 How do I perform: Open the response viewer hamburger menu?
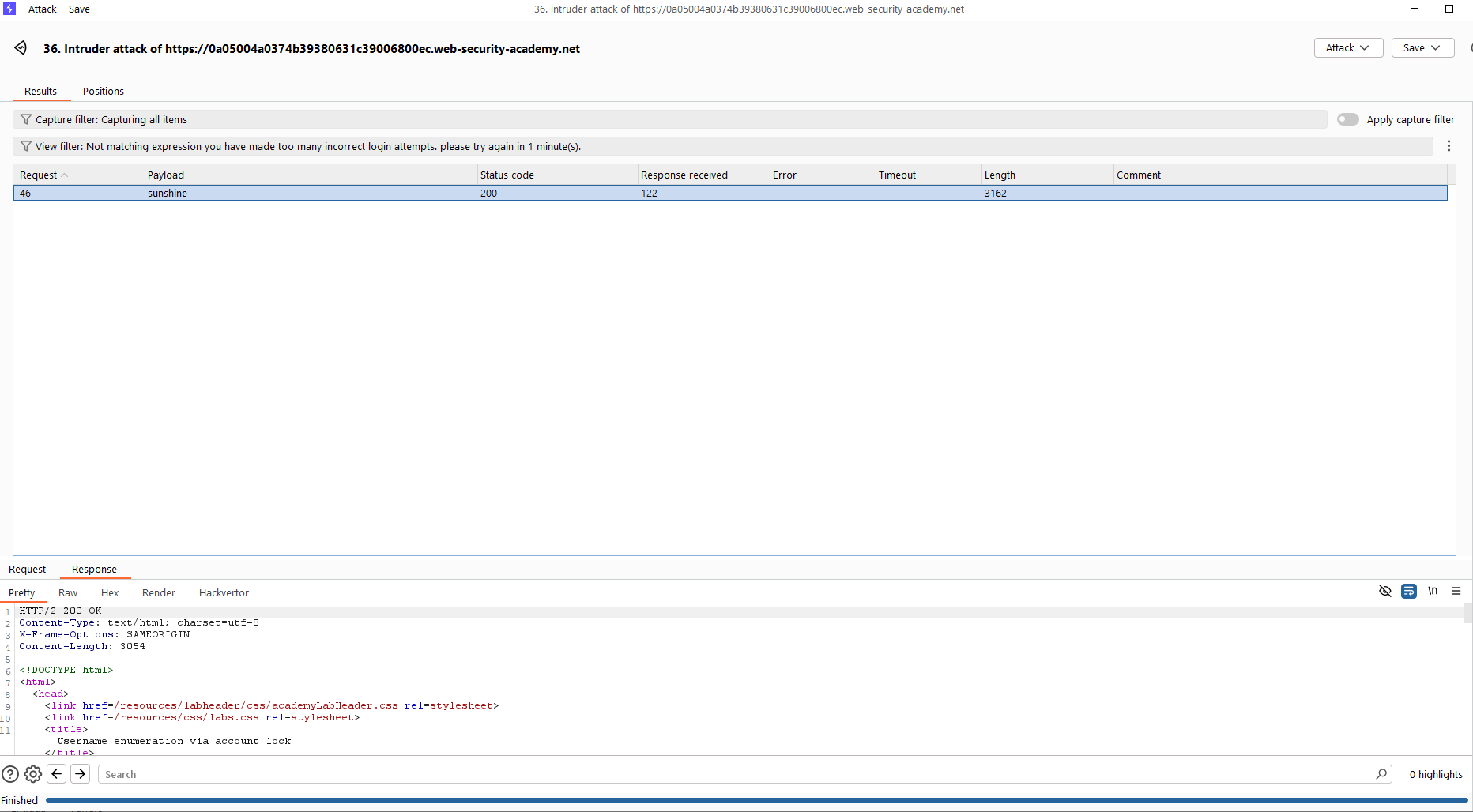pos(1456,591)
